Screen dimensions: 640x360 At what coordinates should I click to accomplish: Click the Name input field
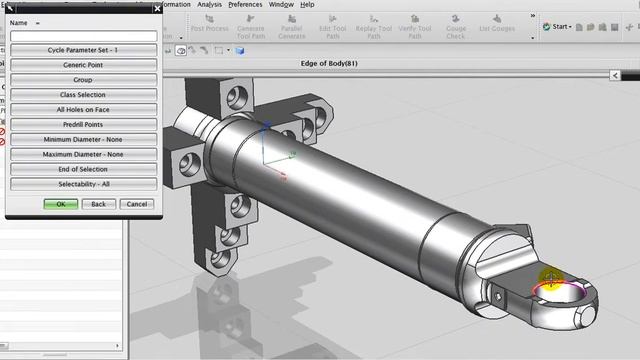click(x=83, y=36)
